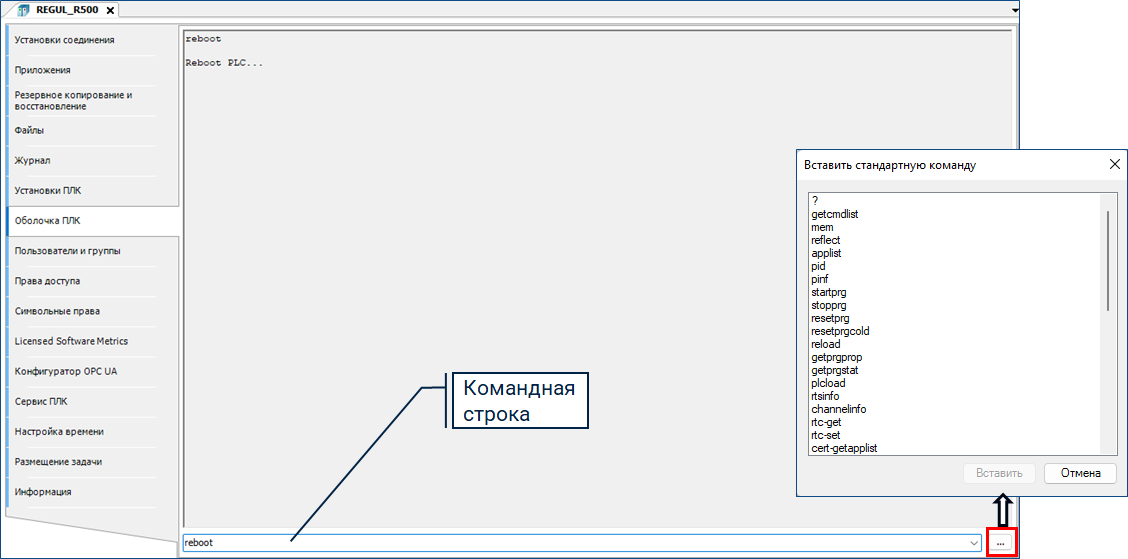Expand the command line history dropdown
This screenshot has width=1128, height=559.
974,543
